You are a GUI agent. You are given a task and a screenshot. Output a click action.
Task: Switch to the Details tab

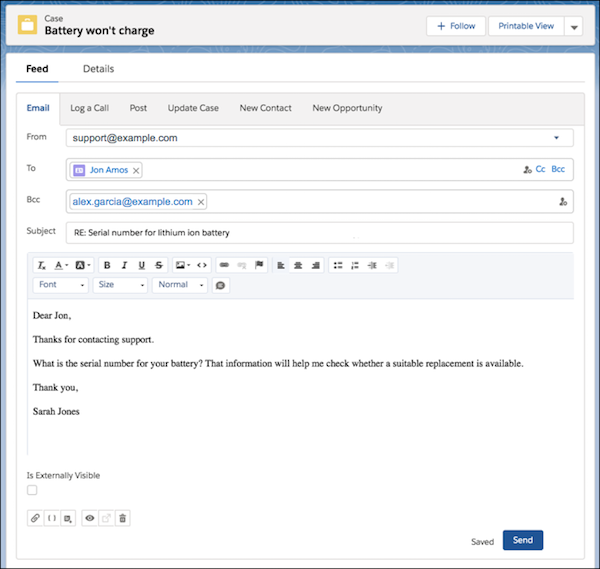click(98, 69)
